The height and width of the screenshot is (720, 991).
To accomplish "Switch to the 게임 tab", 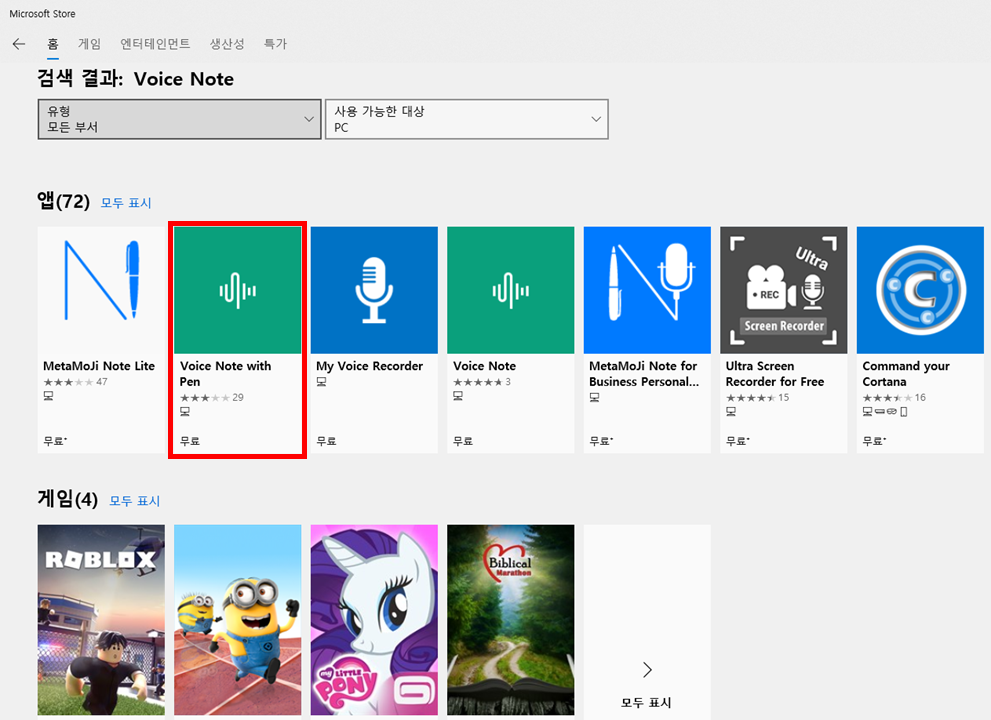I will 89,44.
